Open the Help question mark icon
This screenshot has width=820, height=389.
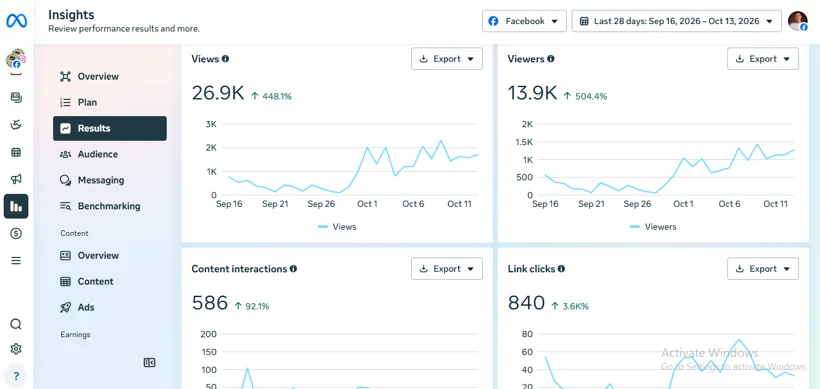coord(16,375)
